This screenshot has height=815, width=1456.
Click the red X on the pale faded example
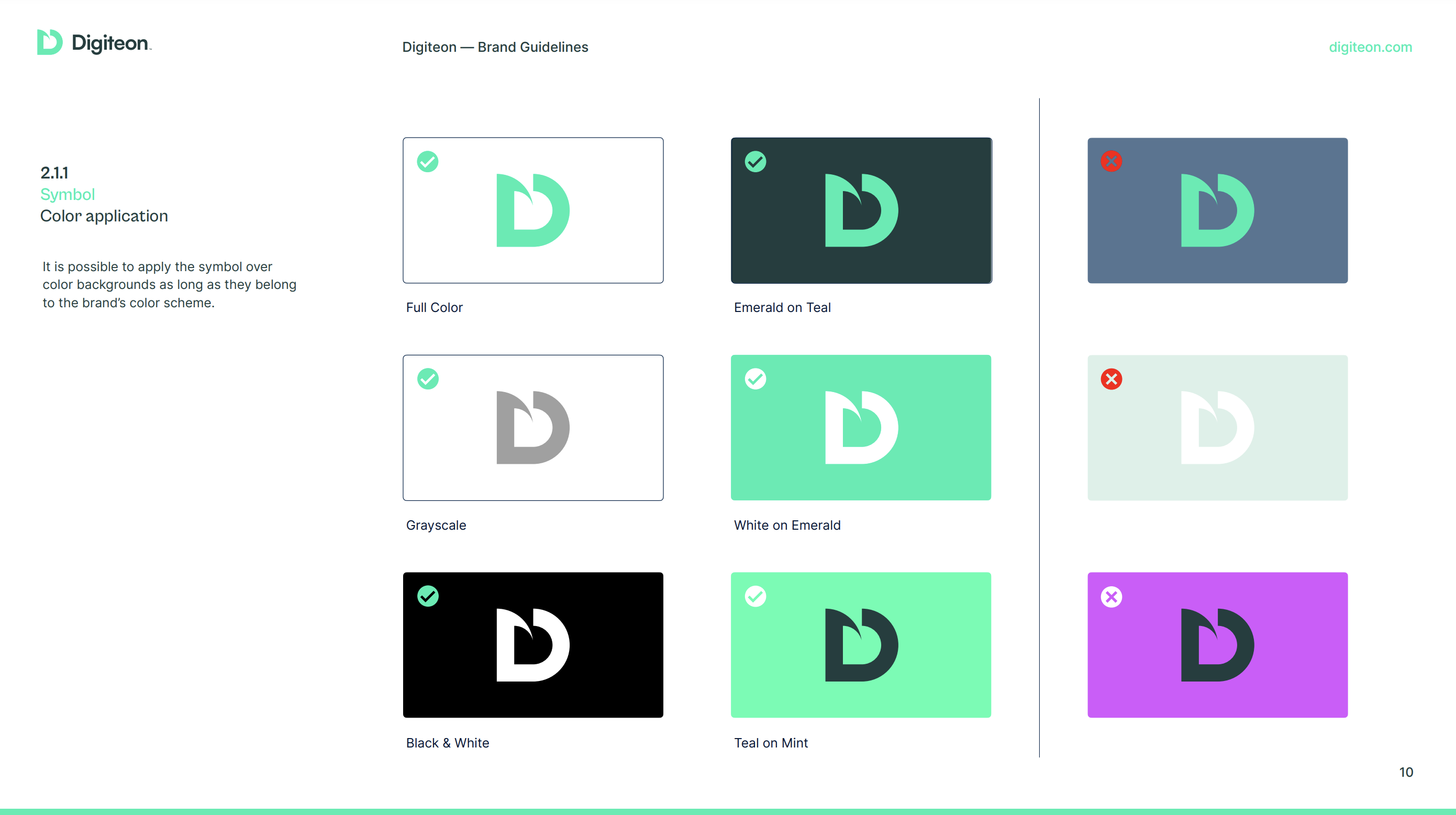(1112, 379)
